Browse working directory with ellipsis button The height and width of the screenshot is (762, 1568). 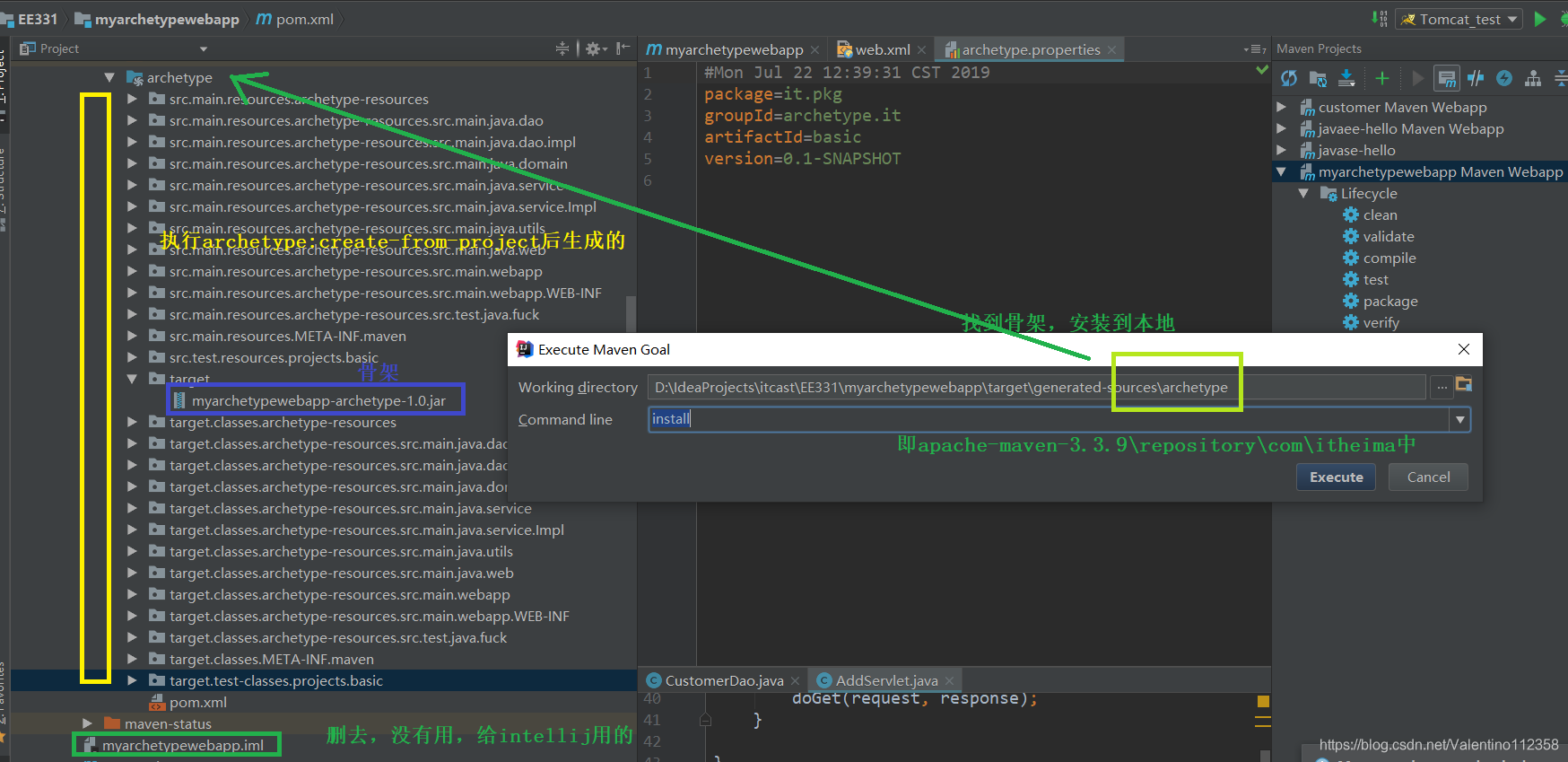[1442, 387]
